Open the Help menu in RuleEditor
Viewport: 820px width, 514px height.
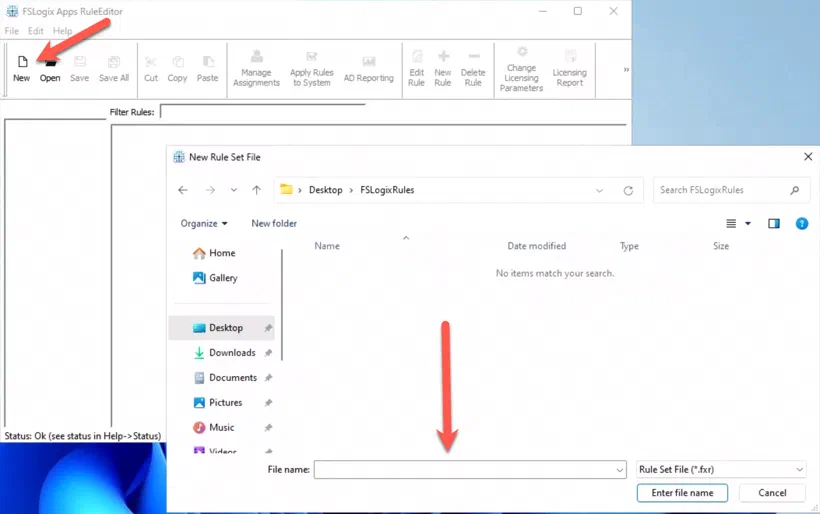[x=62, y=31]
